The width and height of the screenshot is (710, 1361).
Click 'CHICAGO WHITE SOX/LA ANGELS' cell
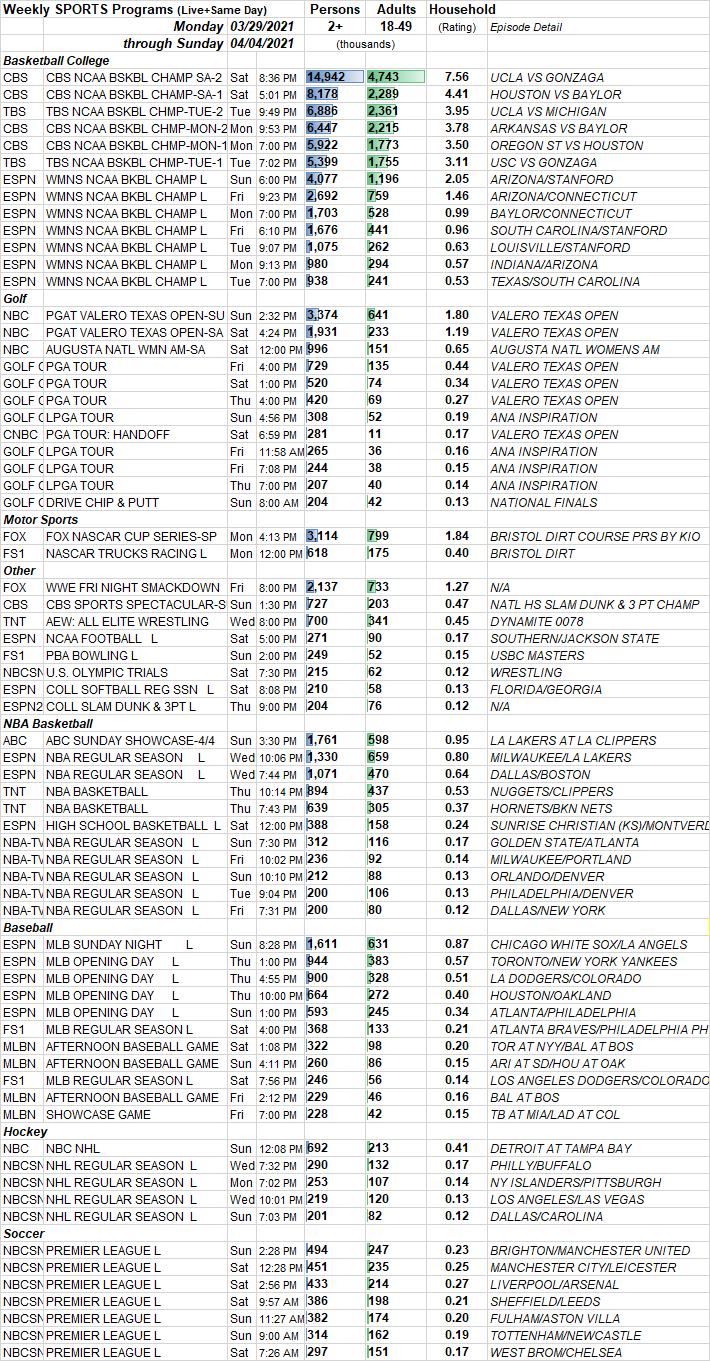pyautogui.click(x=589, y=944)
